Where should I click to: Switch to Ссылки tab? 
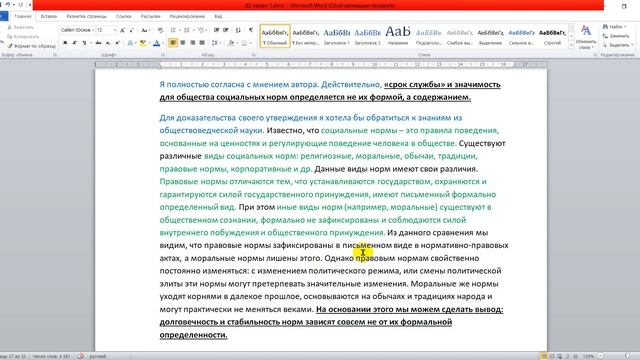pyautogui.click(x=124, y=16)
